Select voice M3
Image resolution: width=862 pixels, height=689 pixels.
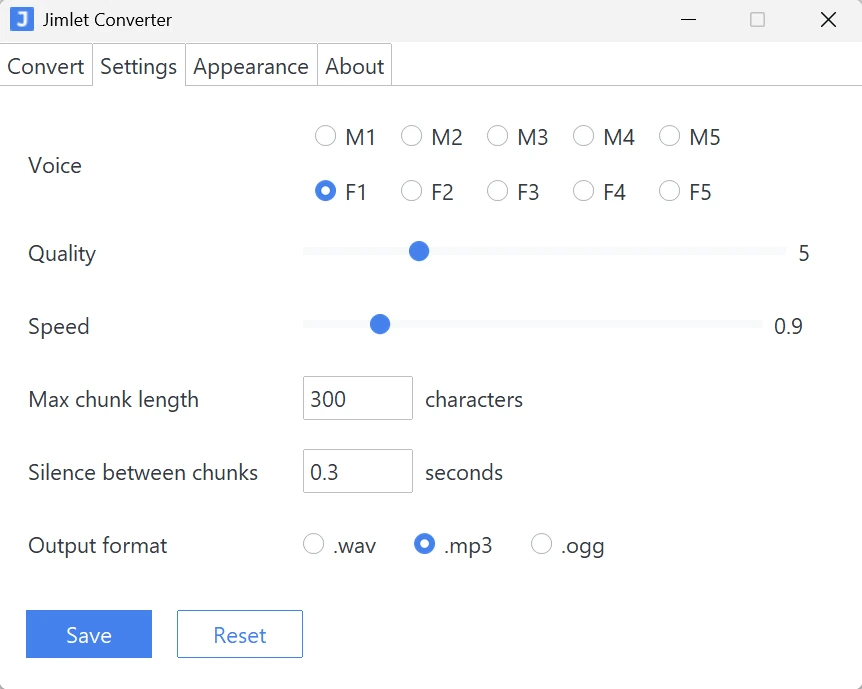[x=497, y=136]
